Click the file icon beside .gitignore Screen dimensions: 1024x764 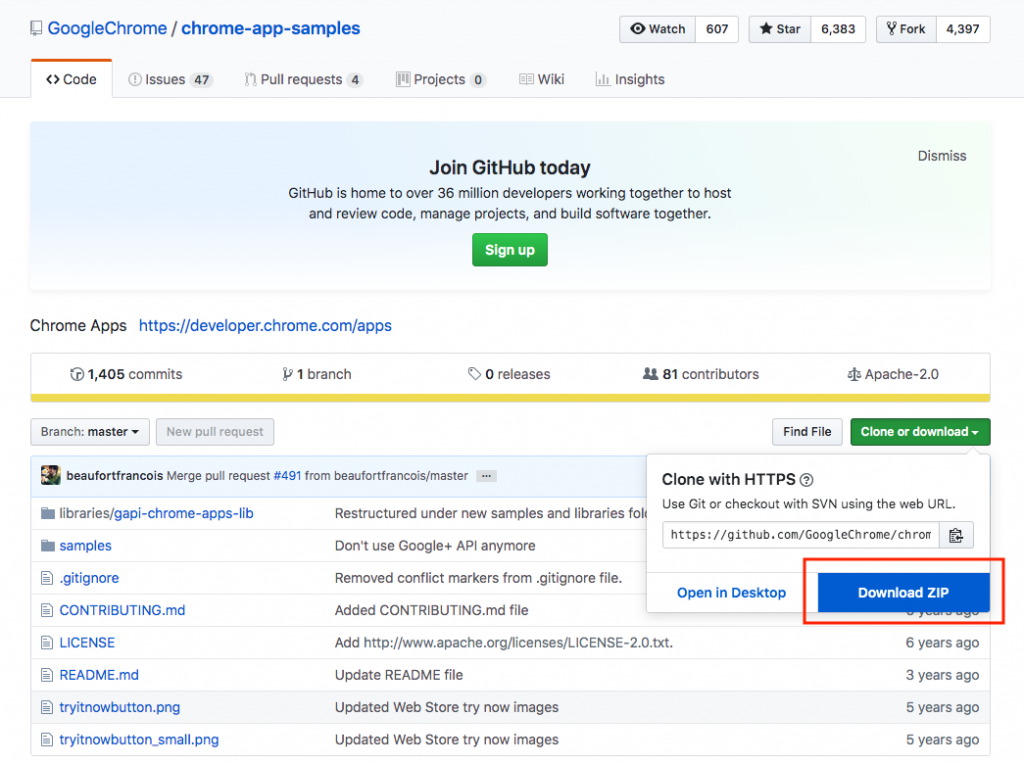pyautogui.click(x=46, y=578)
